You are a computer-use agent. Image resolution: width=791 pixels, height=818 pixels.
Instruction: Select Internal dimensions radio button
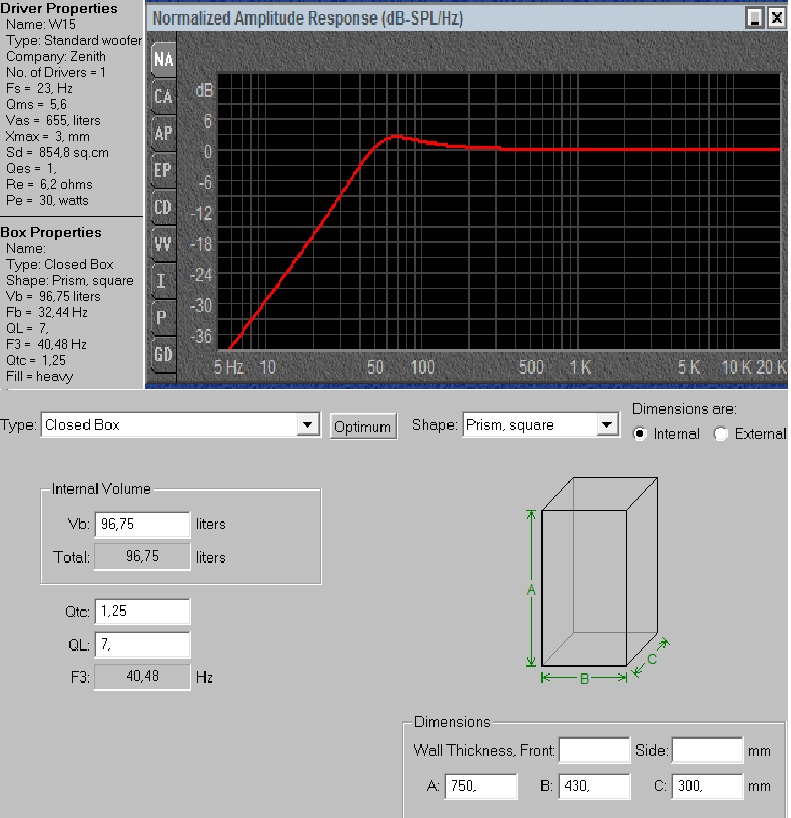639,434
